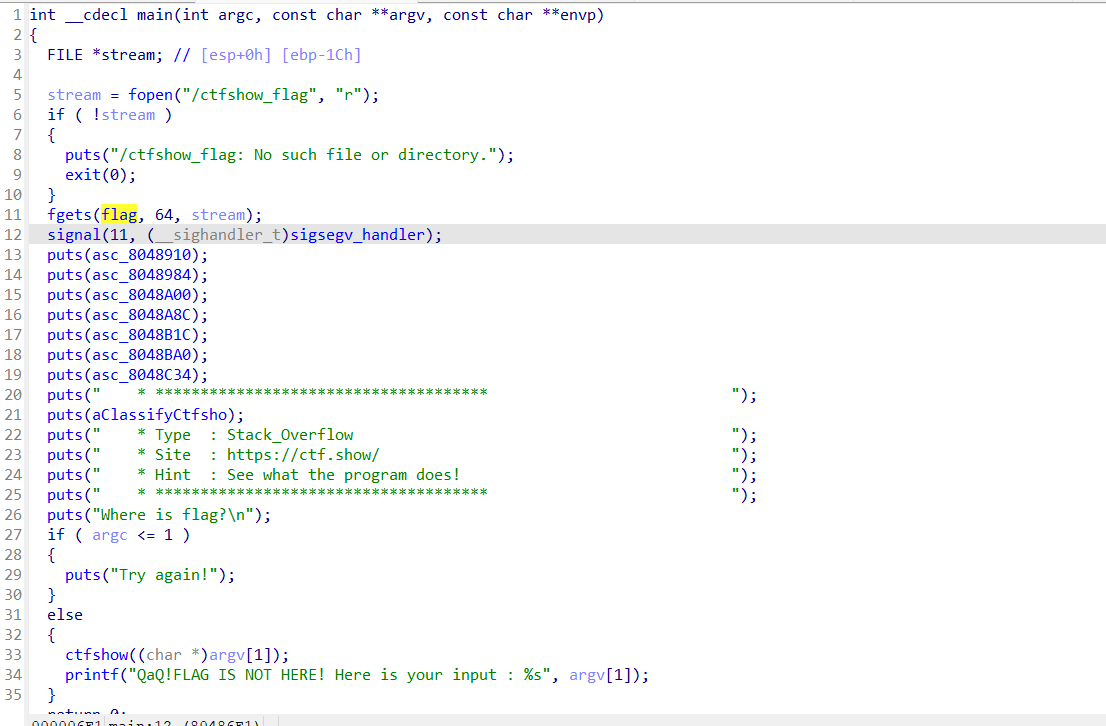Image resolution: width=1106 pixels, height=726 pixels.
Task: Open the sigsegv_handler function reference
Action: tap(369, 235)
